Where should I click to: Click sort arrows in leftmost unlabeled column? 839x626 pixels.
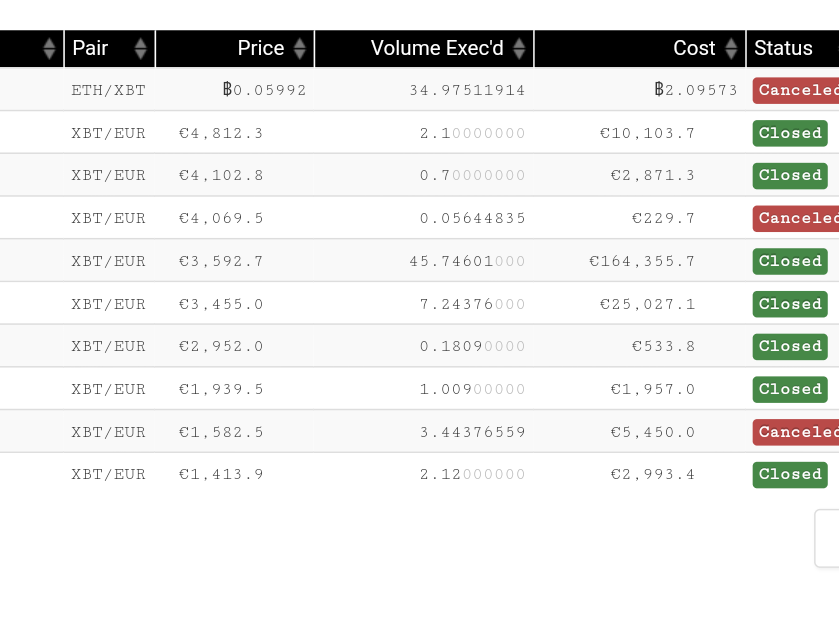(x=49, y=49)
